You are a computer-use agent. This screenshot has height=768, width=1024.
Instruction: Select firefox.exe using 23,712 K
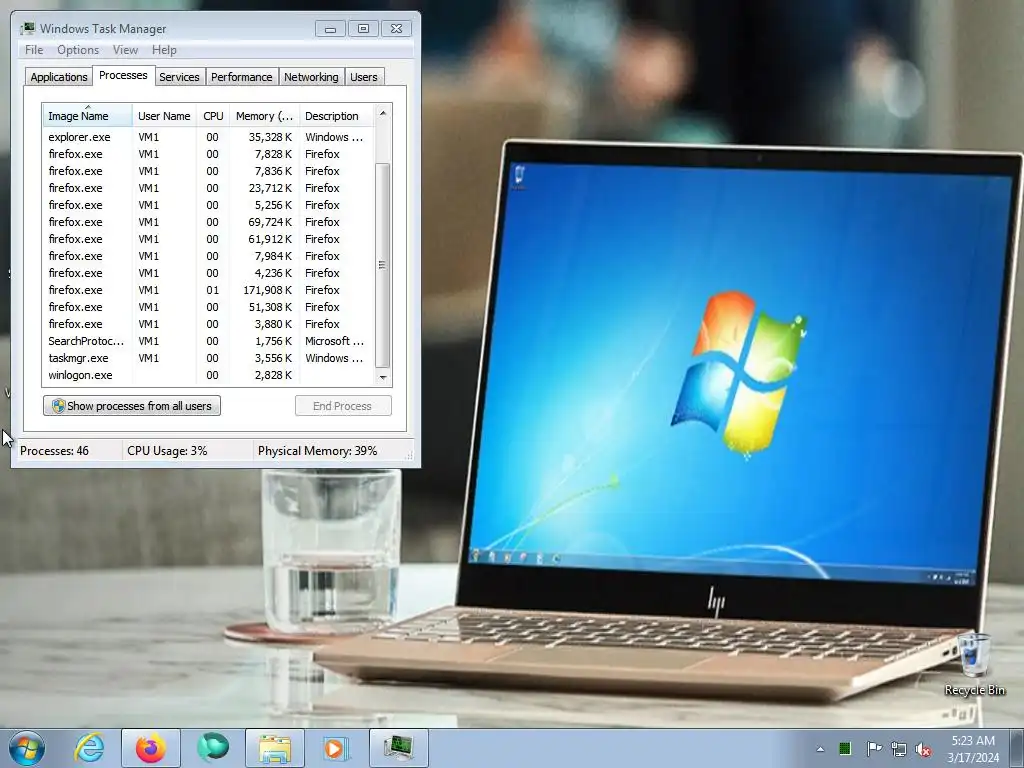point(208,188)
